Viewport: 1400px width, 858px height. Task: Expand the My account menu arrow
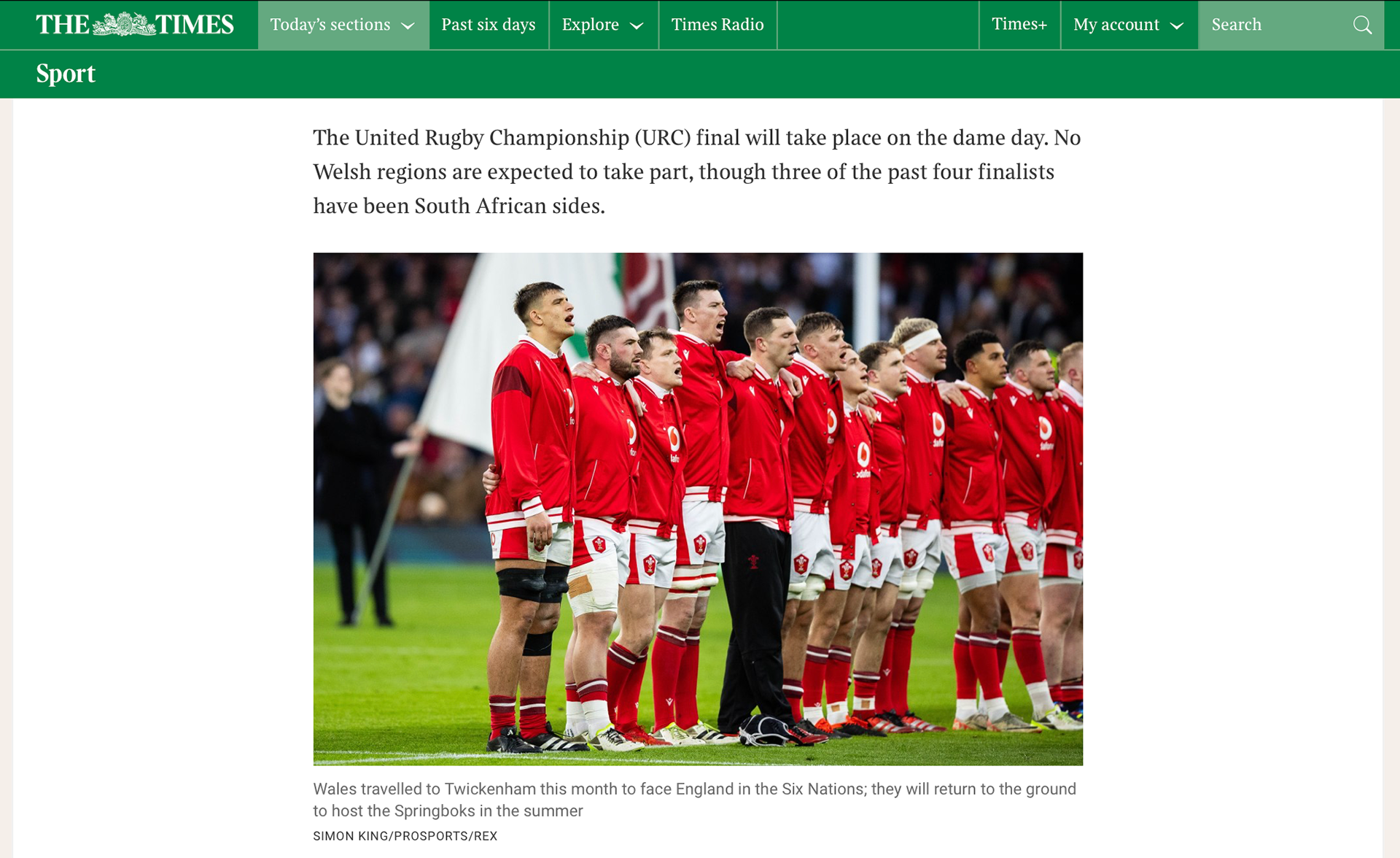click(x=1176, y=26)
